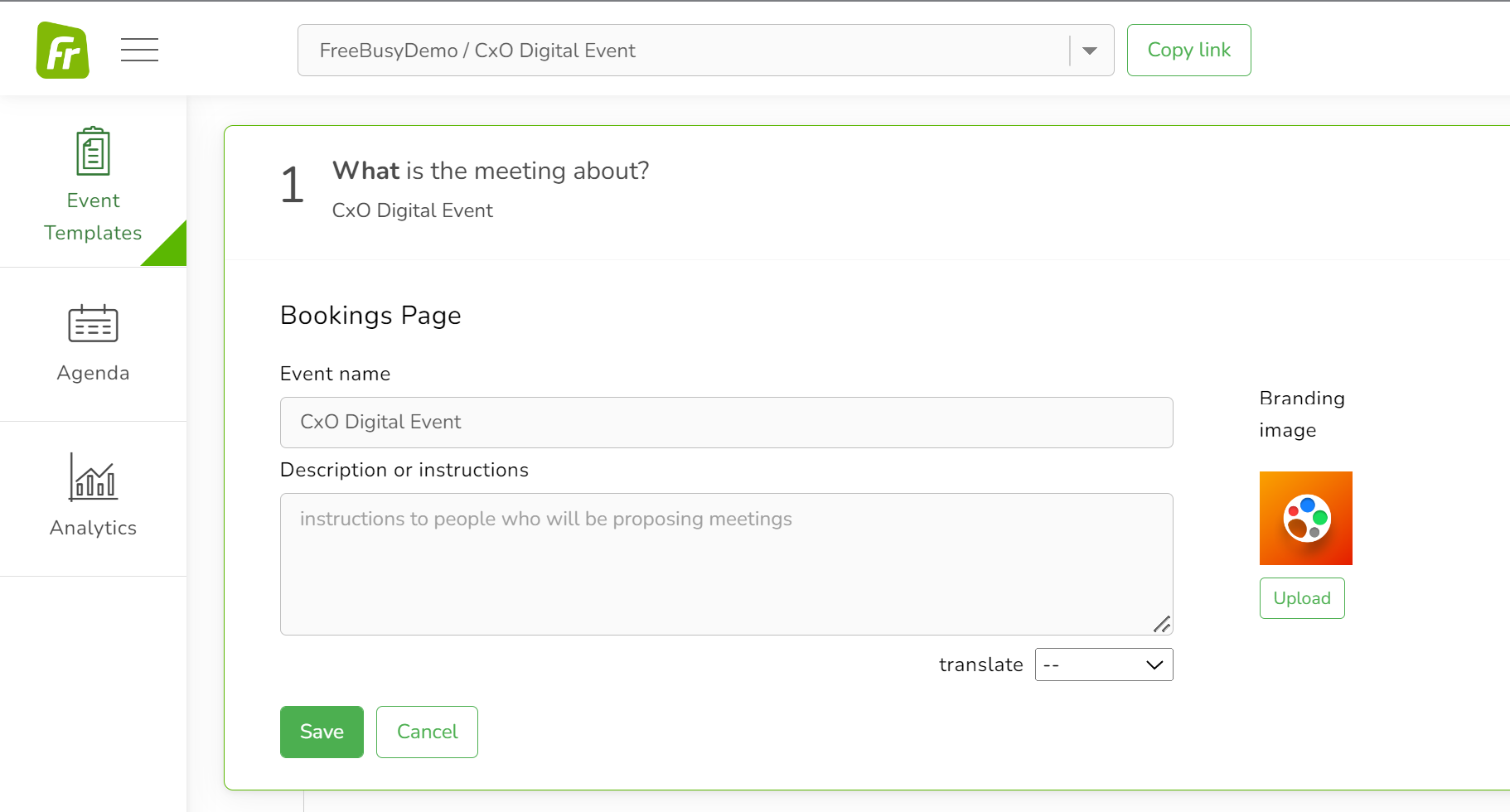Click the branding image thumbnail
This screenshot has height=812, width=1510.
click(x=1305, y=518)
